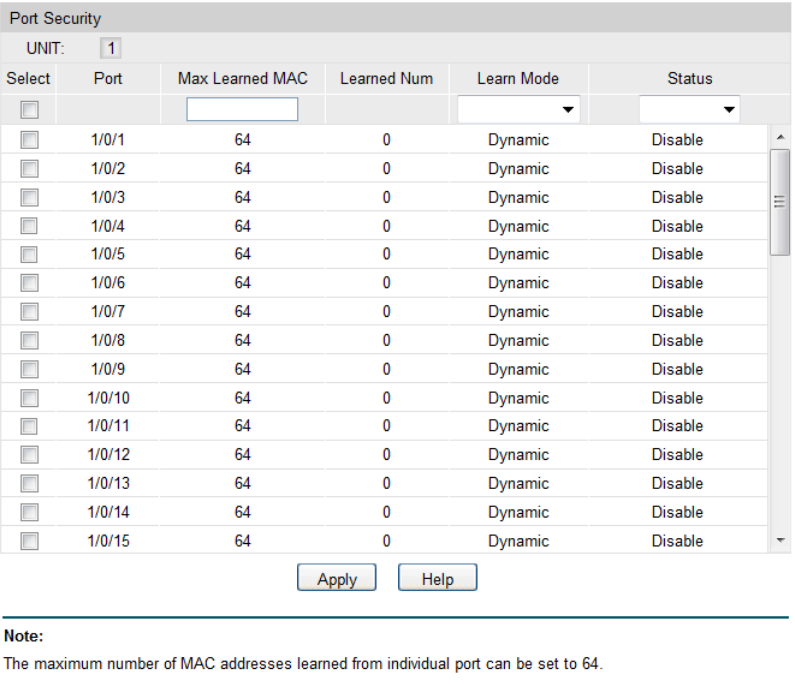Click port label 1/0/10
Screen dimensions: 795x686
[x=109, y=398]
